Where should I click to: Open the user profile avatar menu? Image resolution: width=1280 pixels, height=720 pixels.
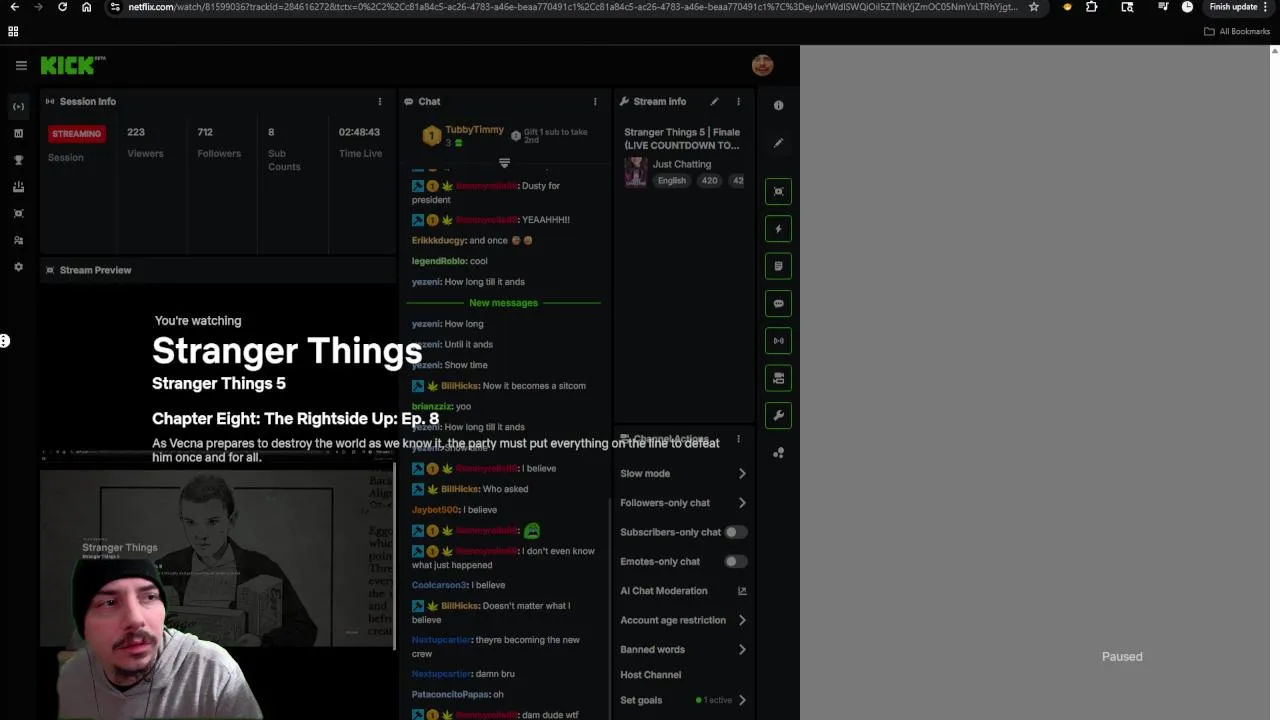tap(762, 65)
